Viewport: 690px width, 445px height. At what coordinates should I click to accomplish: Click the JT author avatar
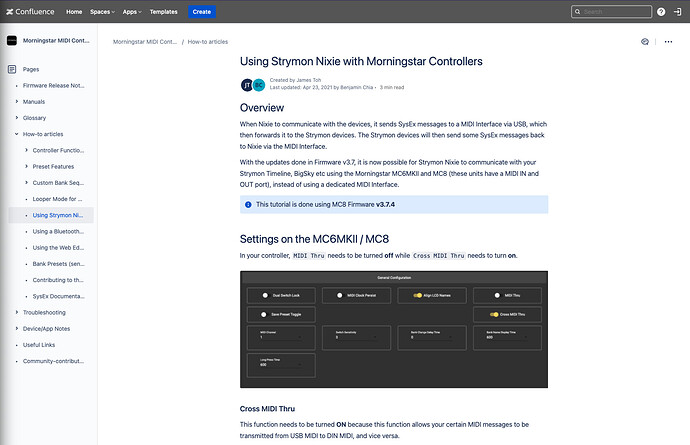246,85
